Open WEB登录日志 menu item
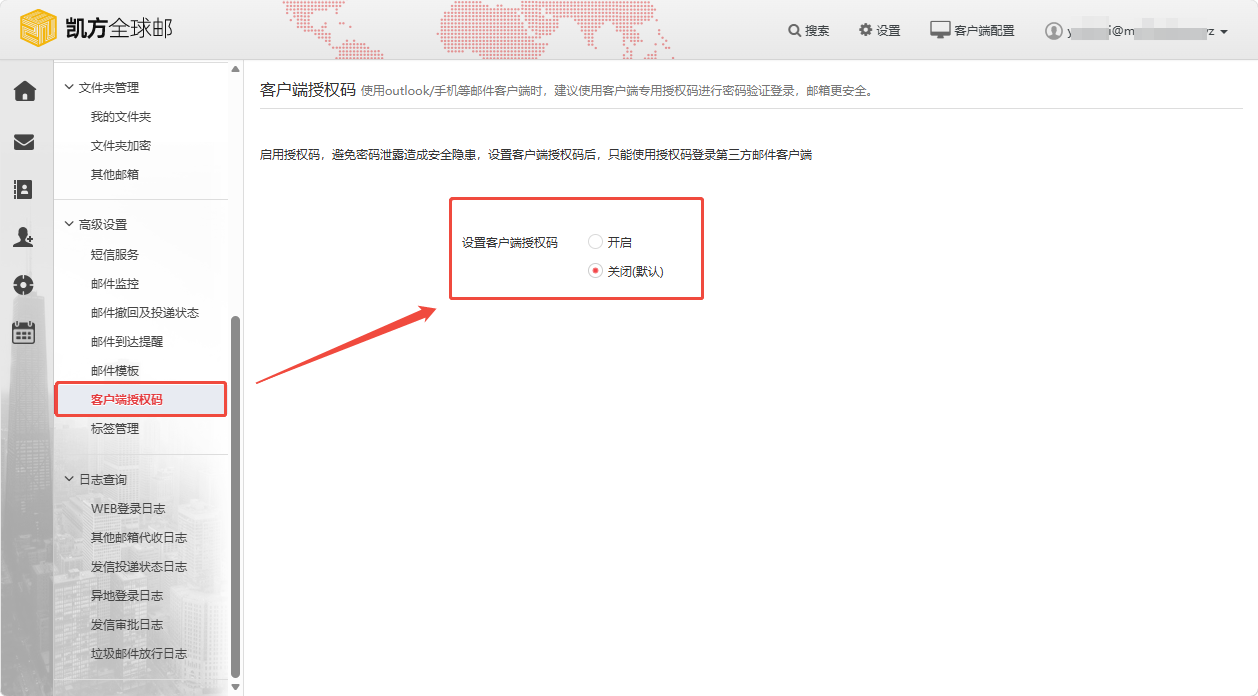This screenshot has width=1258, height=696. coord(128,509)
